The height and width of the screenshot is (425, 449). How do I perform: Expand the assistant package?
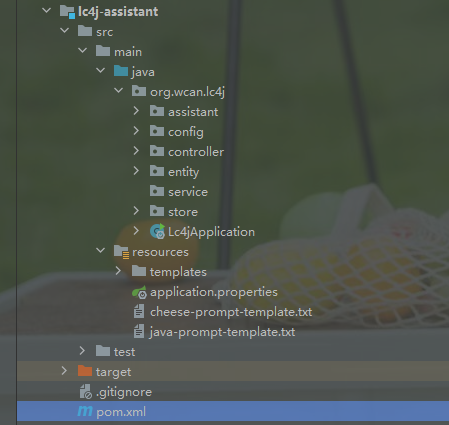point(136,111)
